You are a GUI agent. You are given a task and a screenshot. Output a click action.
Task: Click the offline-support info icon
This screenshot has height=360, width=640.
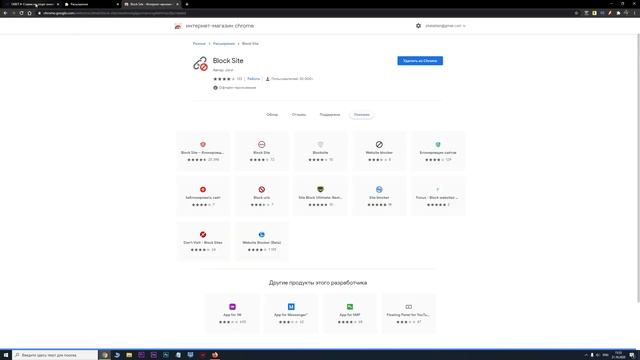click(215, 88)
